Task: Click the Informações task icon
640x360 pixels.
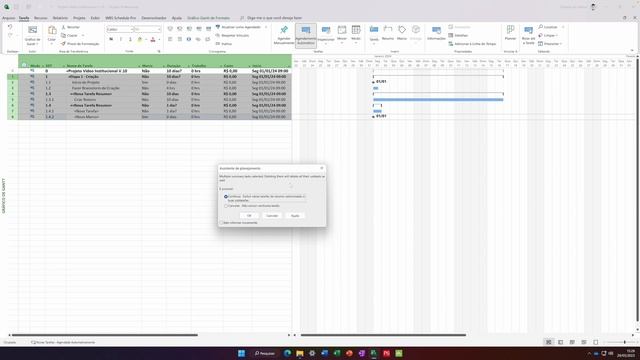Action: click(x=436, y=30)
